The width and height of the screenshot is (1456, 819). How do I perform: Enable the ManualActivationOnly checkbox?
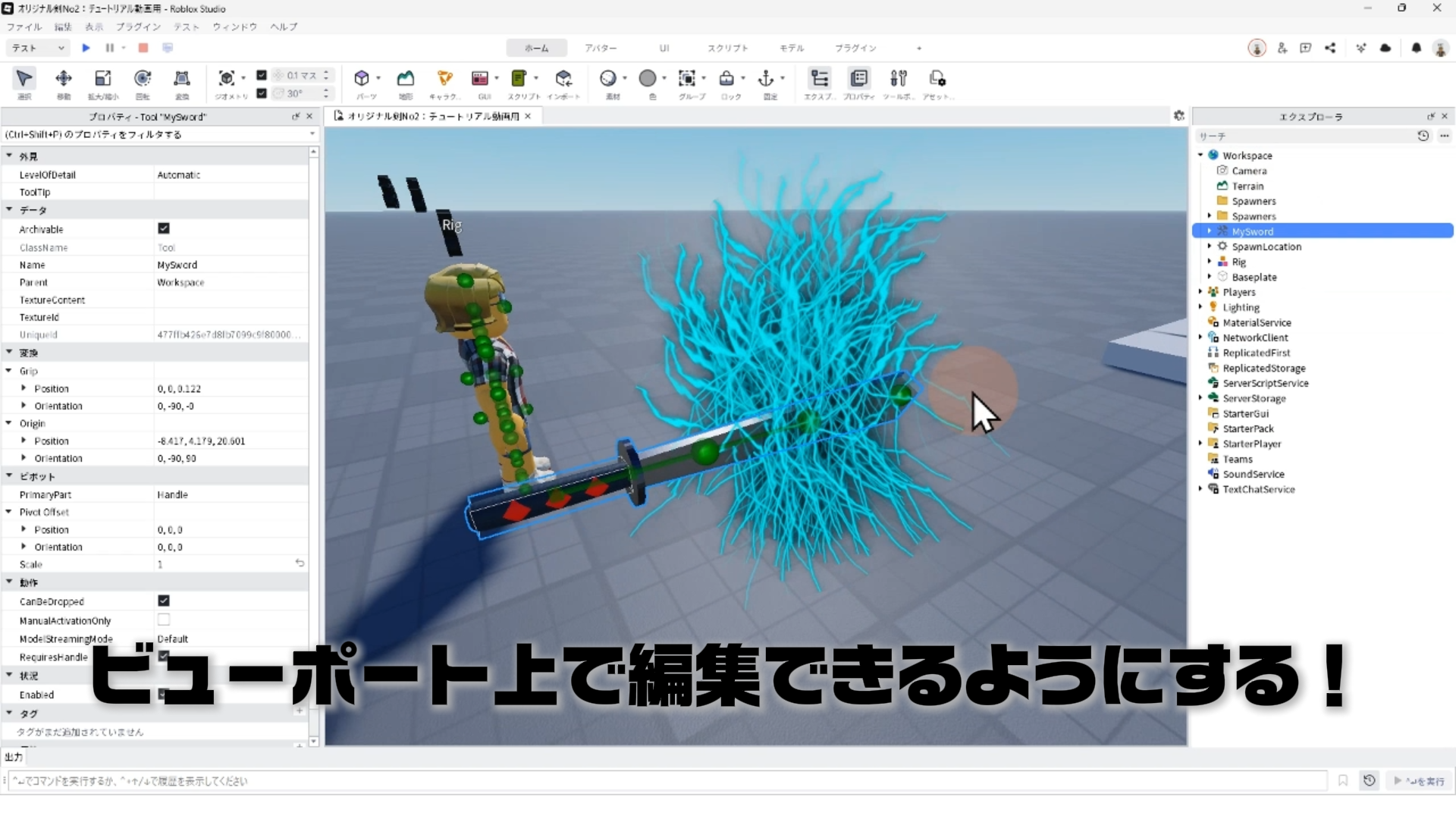[x=164, y=620]
